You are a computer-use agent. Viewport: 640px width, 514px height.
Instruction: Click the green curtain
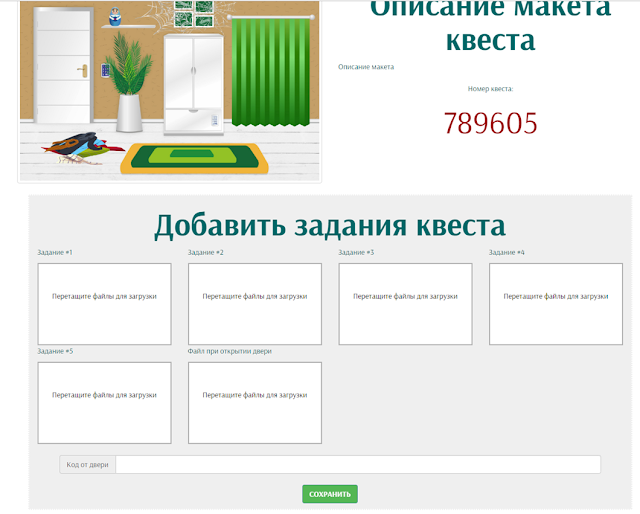pyautogui.click(x=271, y=71)
